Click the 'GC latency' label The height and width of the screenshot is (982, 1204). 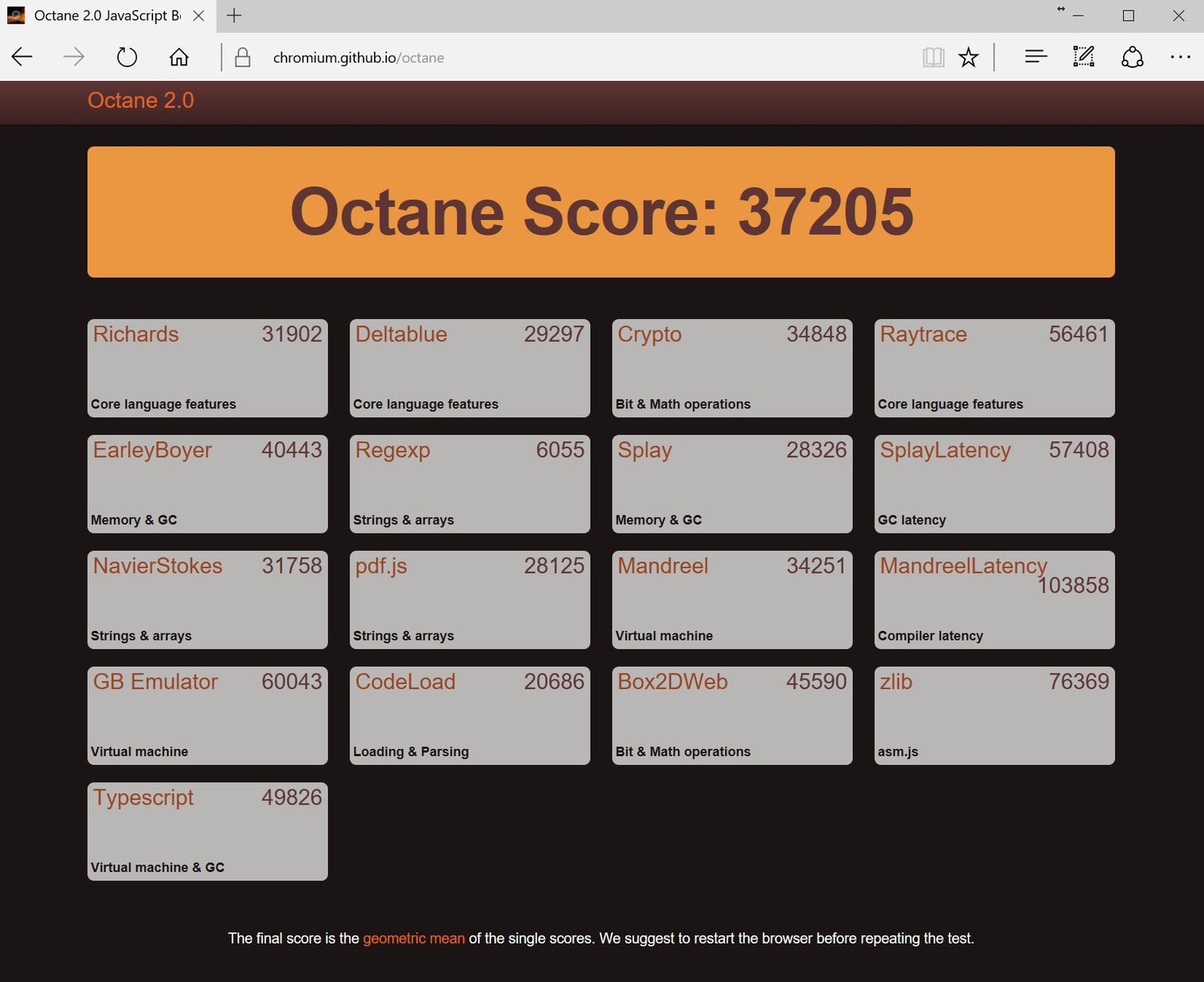pos(912,520)
